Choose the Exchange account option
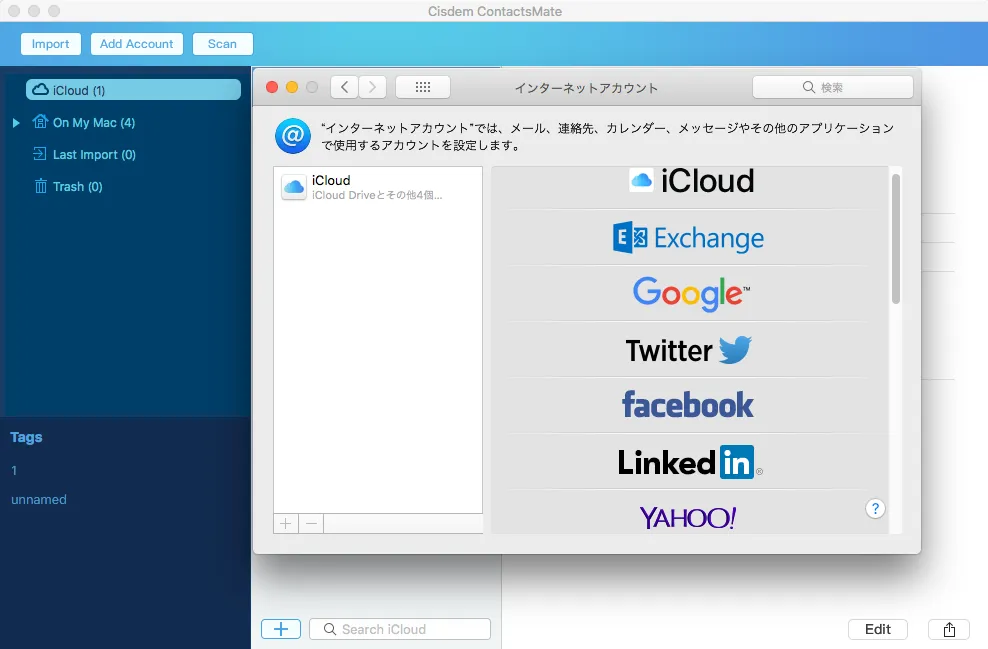Screen dimensions: 988x649 click(x=689, y=238)
